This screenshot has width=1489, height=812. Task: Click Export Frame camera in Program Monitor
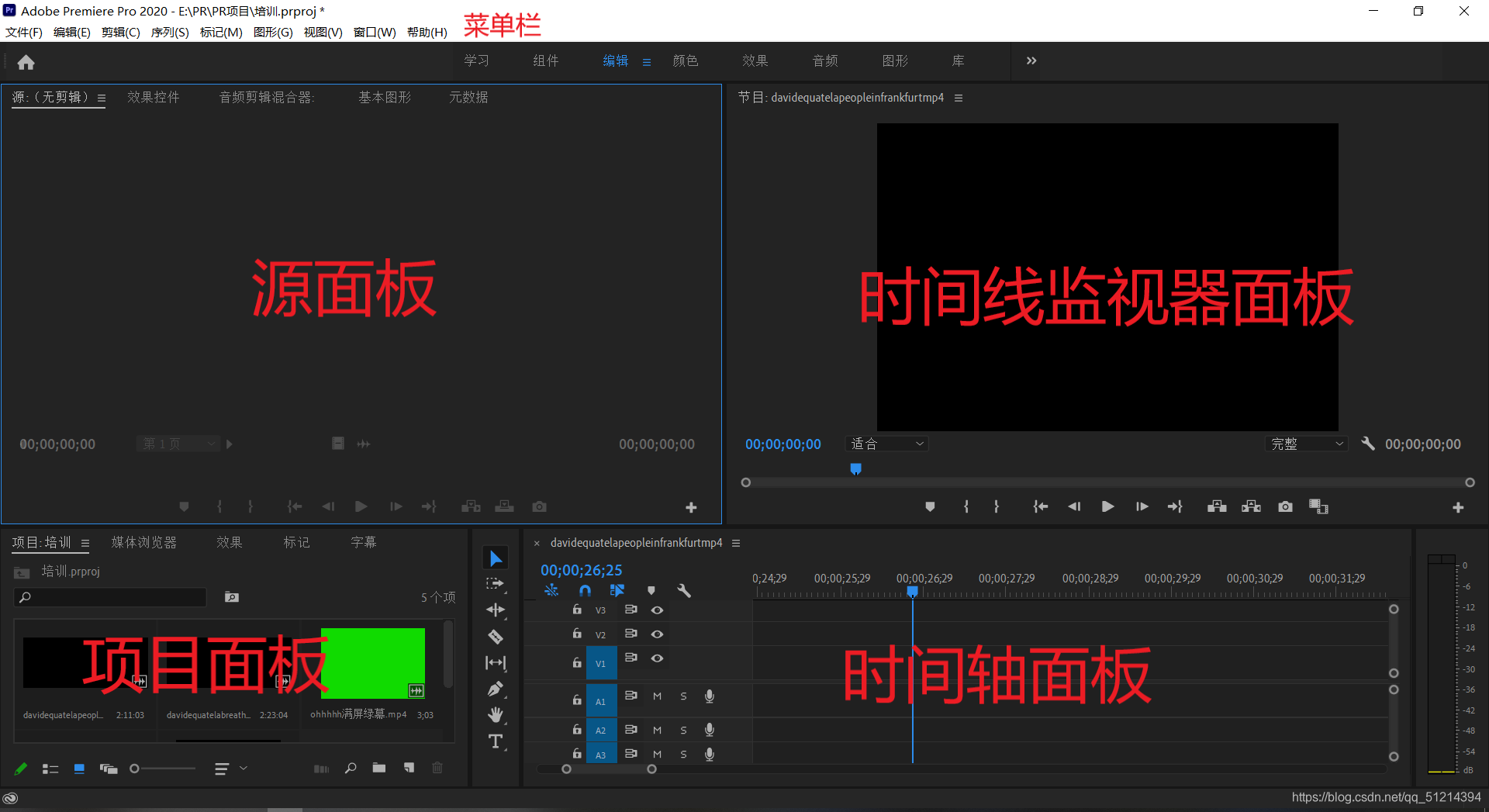[x=1285, y=506]
